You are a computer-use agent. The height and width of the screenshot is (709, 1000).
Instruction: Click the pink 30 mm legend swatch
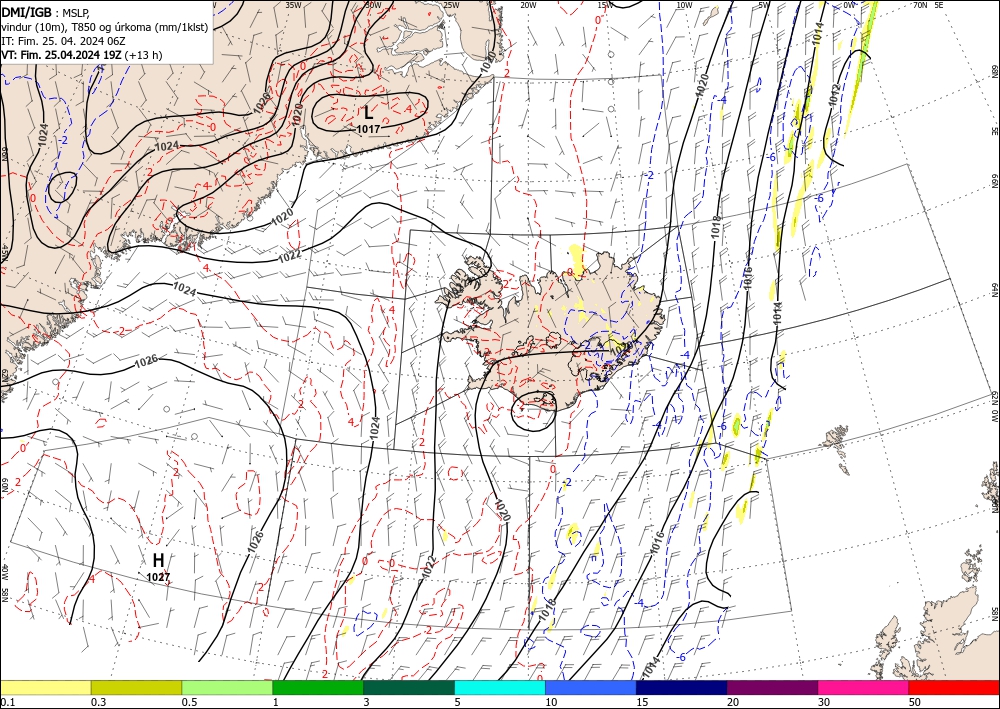click(864, 687)
